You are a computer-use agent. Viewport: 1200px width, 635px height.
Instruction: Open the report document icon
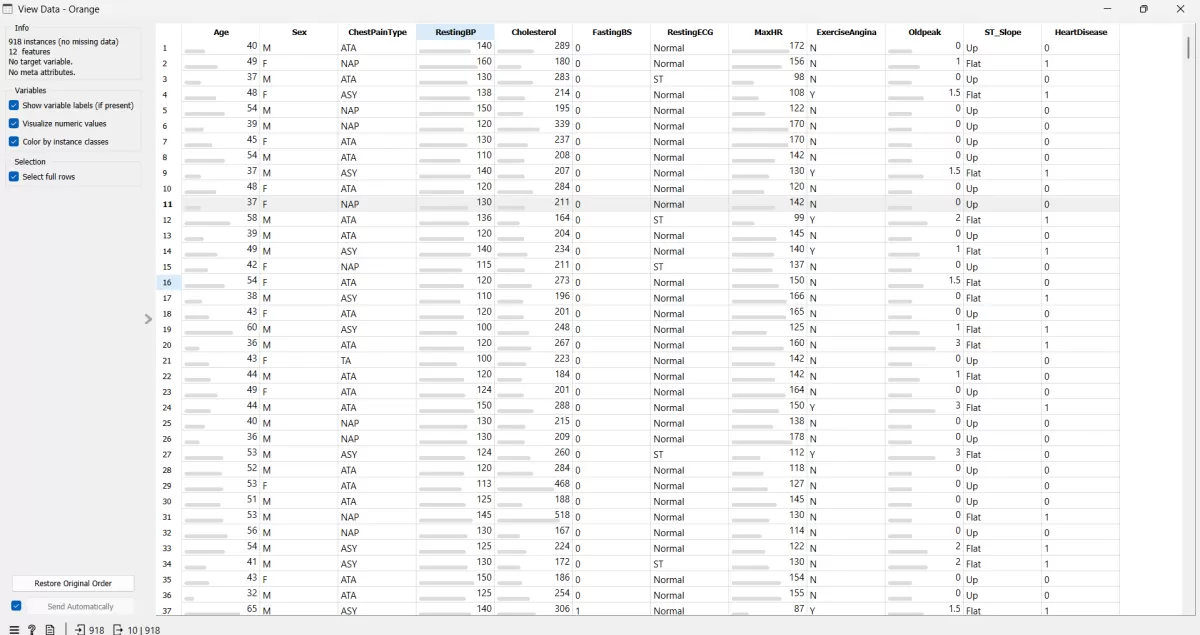pyautogui.click(x=50, y=630)
